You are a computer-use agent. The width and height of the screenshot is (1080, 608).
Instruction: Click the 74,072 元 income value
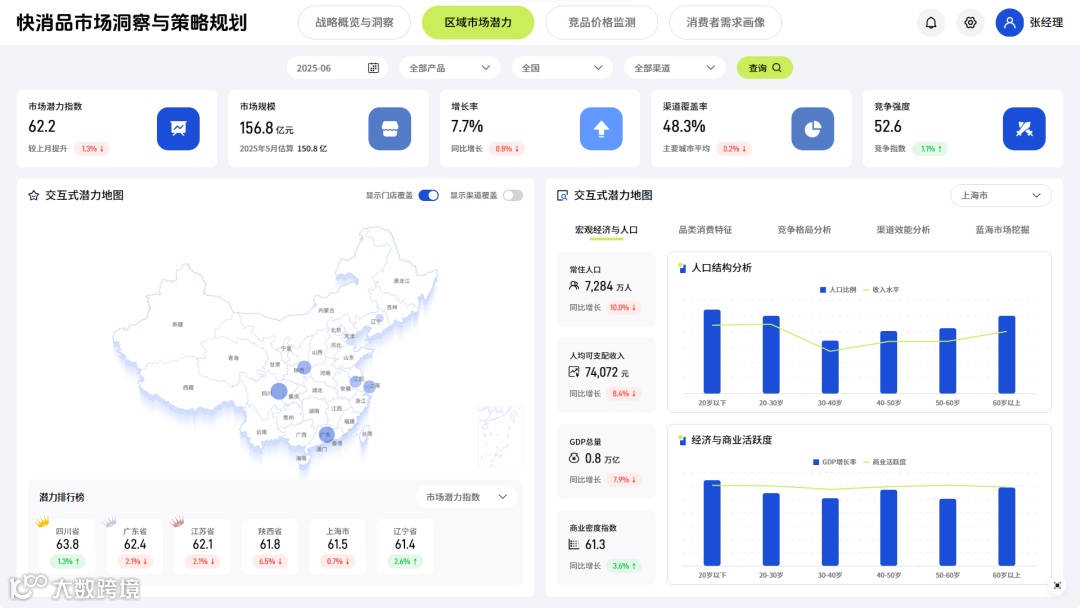[x=607, y=373]
